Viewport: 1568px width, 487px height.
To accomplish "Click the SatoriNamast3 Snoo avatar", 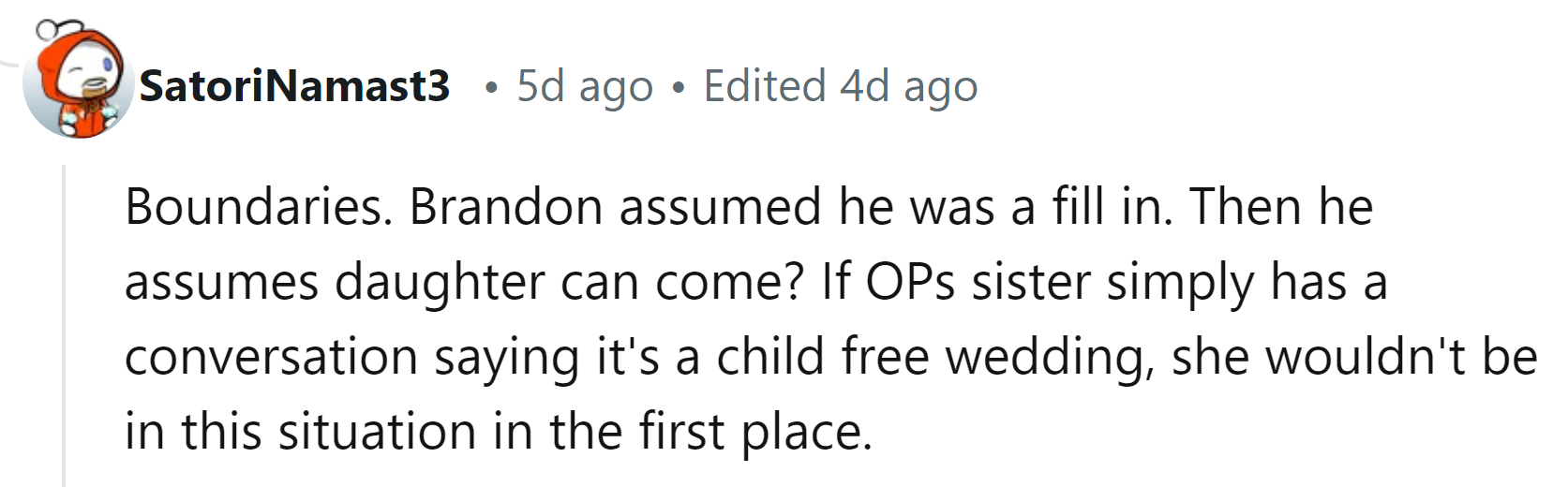I will point(78,84).
